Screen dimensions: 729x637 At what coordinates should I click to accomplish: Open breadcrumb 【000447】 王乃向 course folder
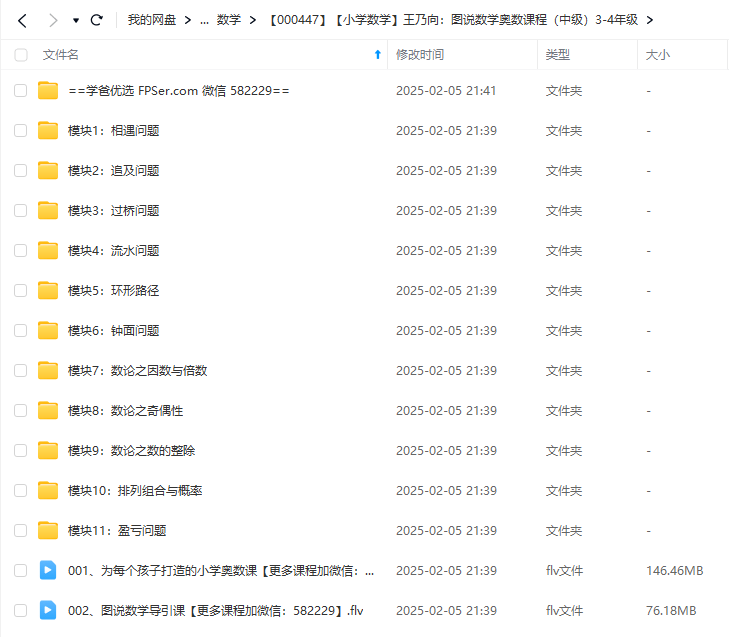(x=454, y=20)
